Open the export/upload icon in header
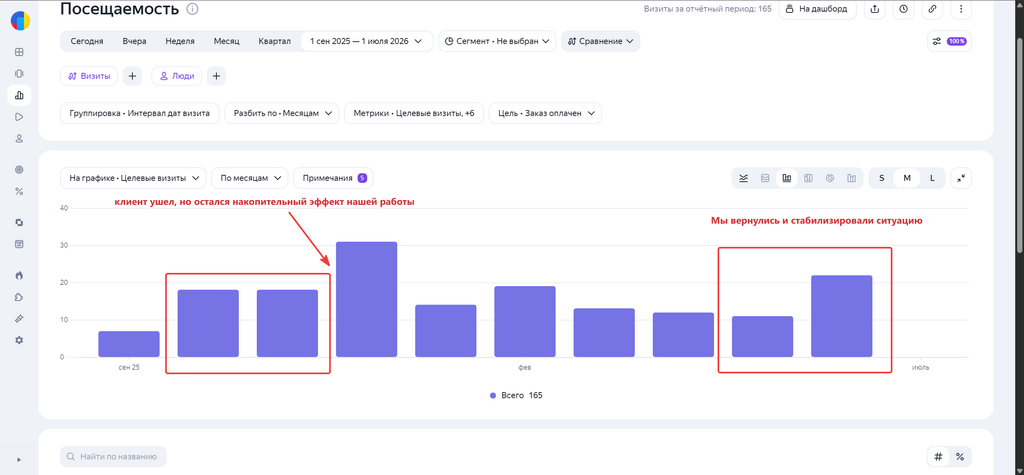 click(874, 9)
